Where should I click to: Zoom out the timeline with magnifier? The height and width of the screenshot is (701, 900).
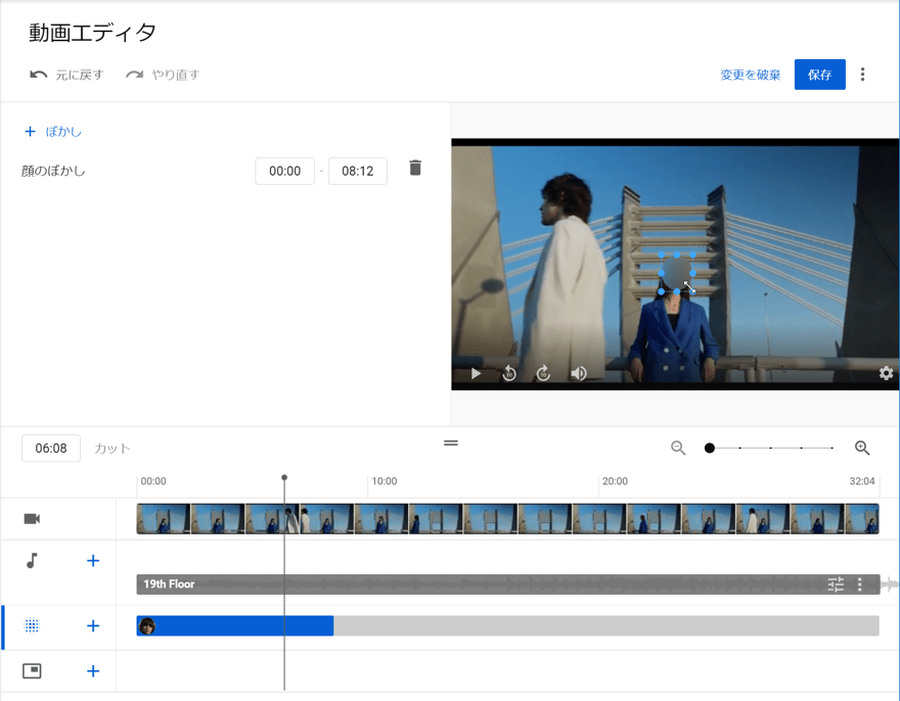tap(678, 448)
